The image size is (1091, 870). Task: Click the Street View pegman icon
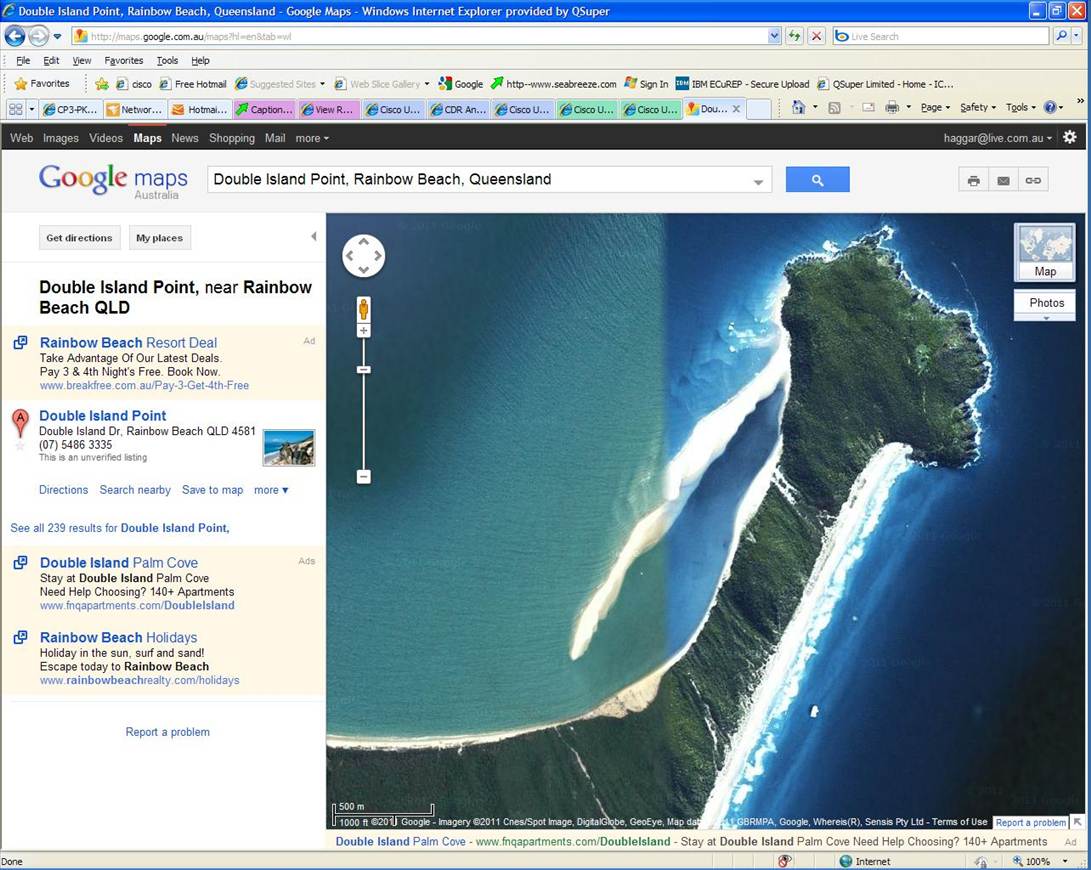364,309
